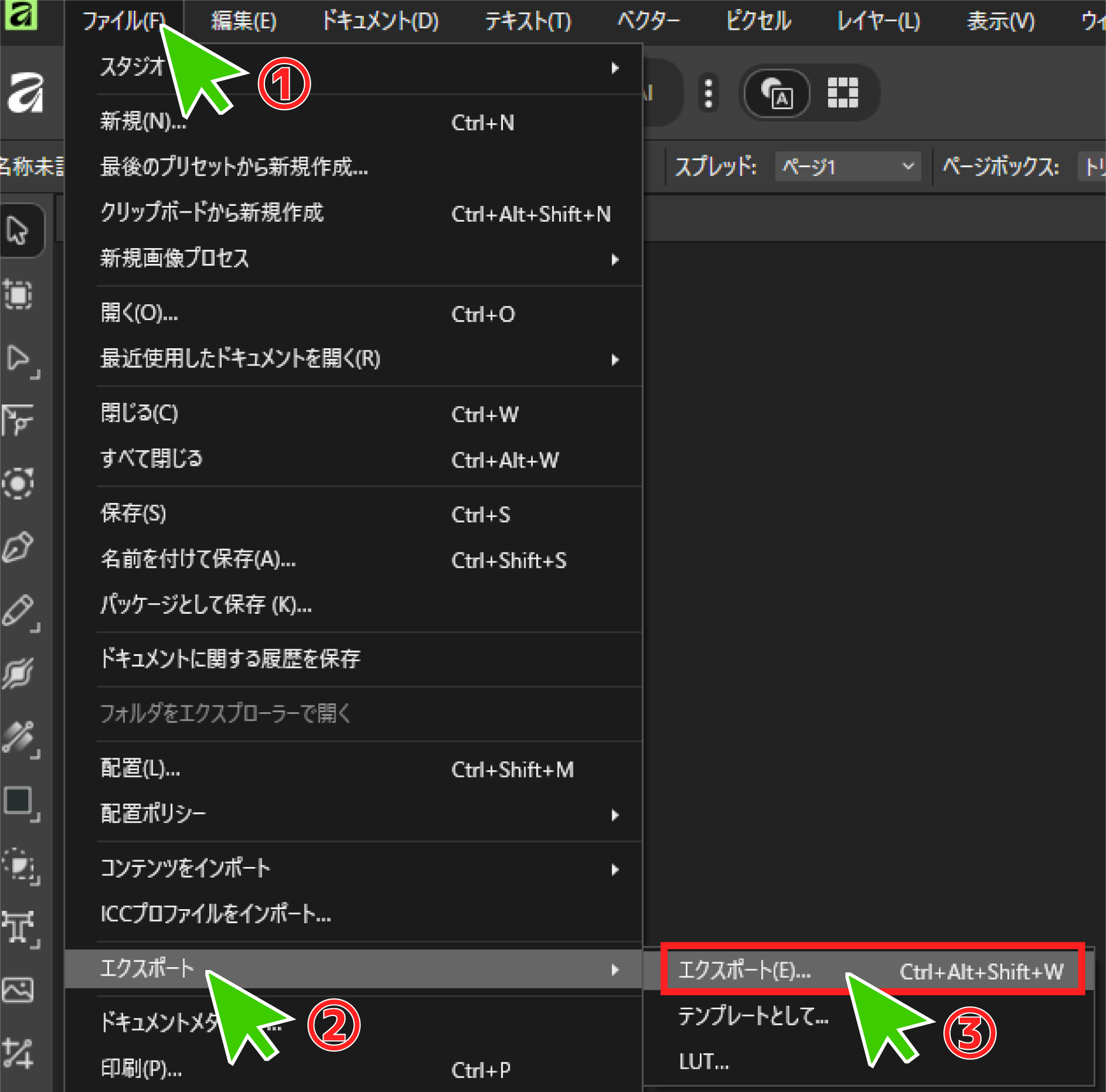Select the Place Image tool icon
Viewport: 1106px width, 1092px height.
point(19,990)
